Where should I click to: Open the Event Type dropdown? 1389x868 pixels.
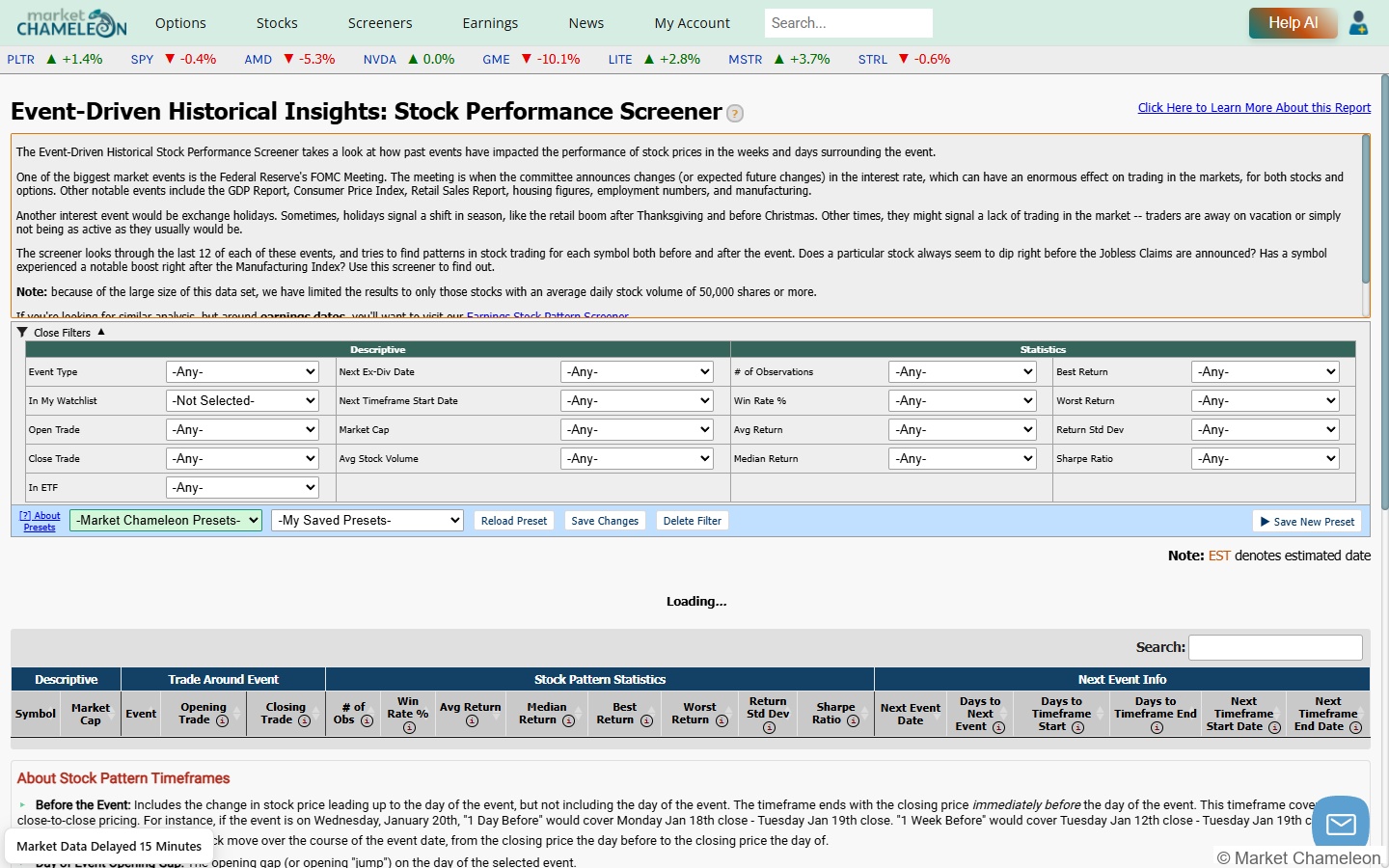(x=242, y=371)
